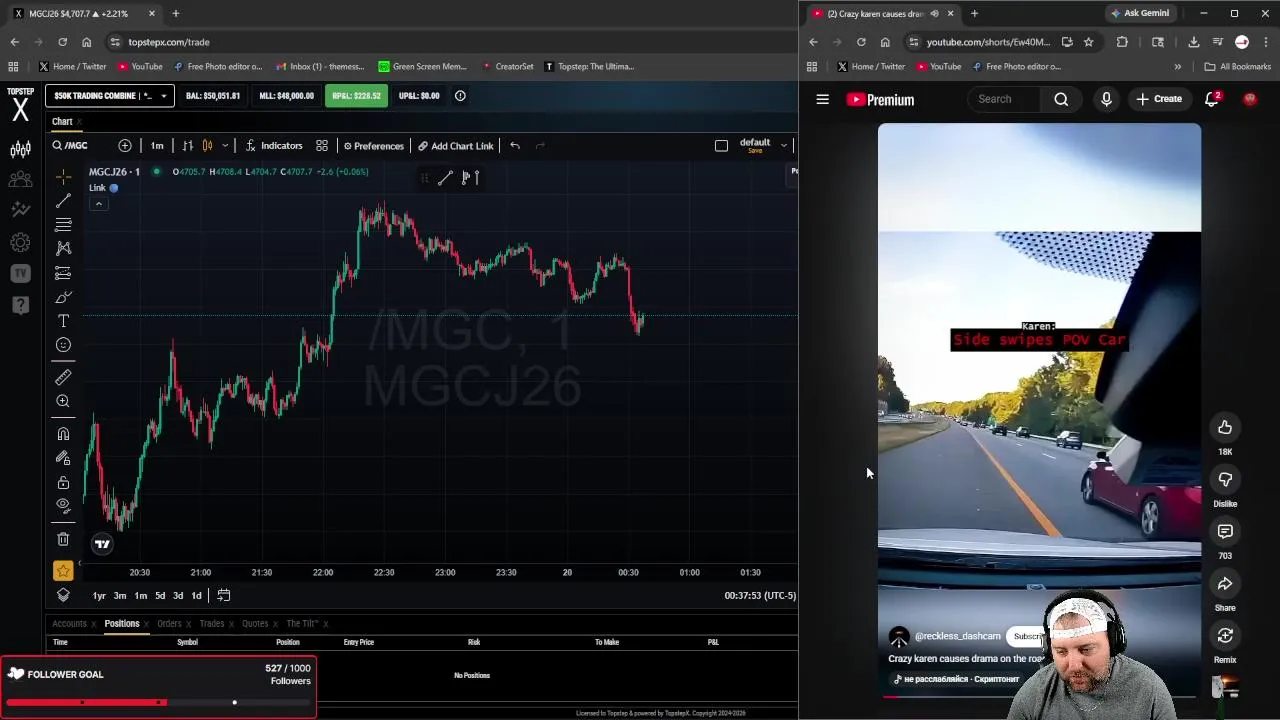This screenshot has height=720, width=1280.
Task: Pick the brush drawing tool
Action: pos(63,297)
